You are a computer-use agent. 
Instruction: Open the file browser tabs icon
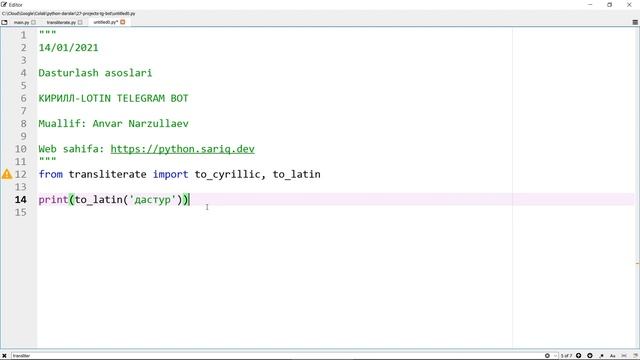click(4, 22)
